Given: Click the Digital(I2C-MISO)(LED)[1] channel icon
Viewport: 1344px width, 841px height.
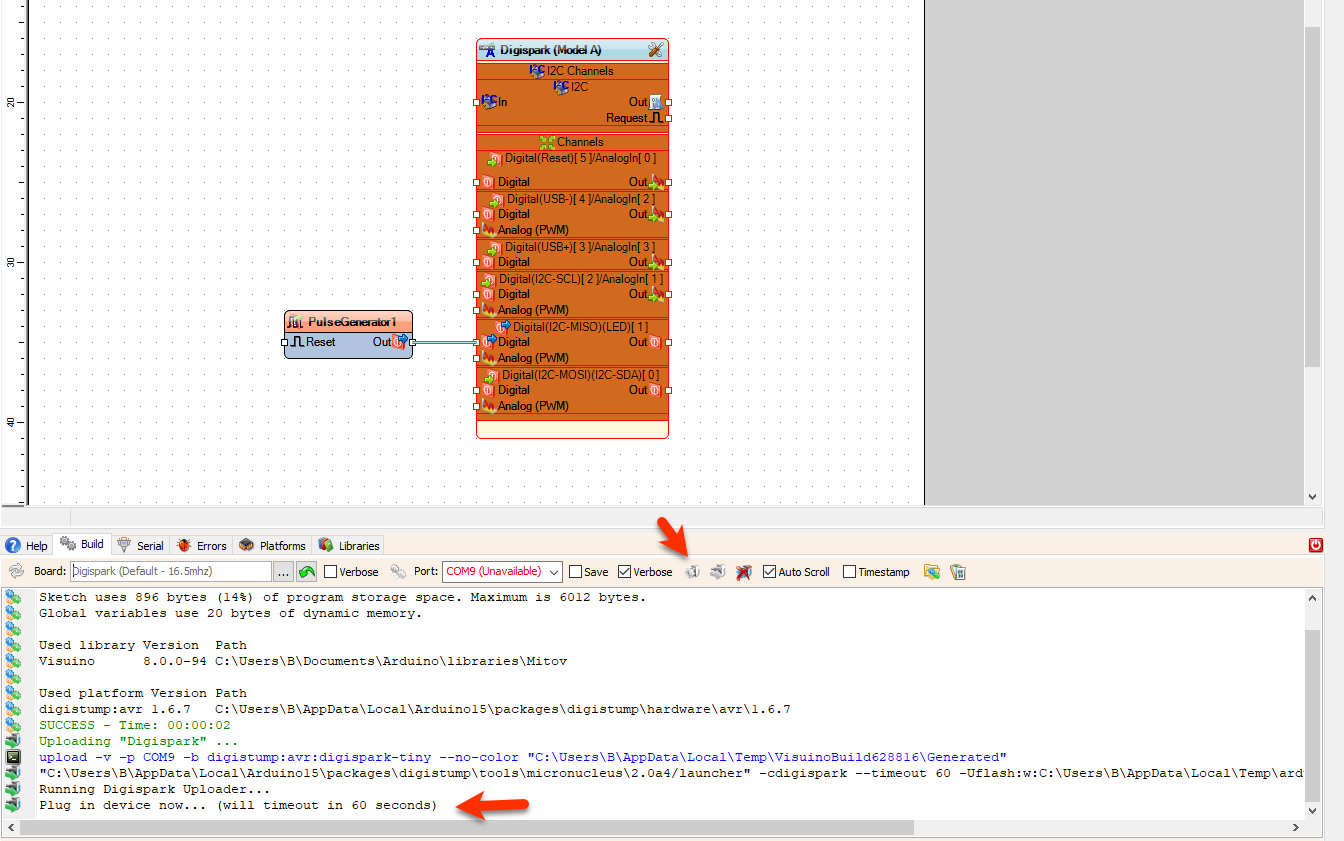Looking at the screenshot, I should (x=504, y=327).
